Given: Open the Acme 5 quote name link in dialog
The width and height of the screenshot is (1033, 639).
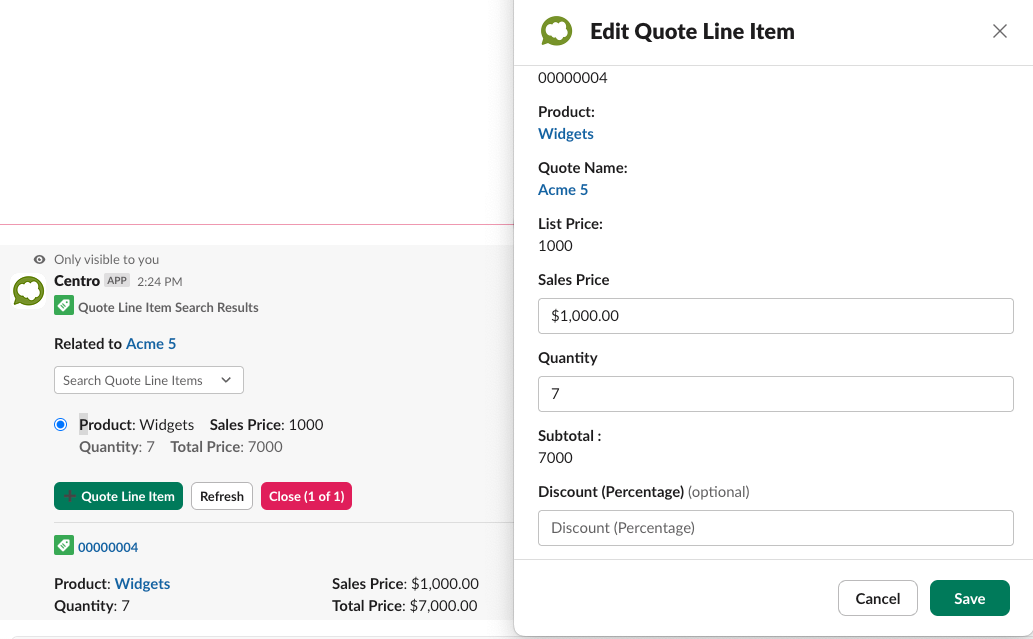Looking at the screenshot, I should (563, 190).
